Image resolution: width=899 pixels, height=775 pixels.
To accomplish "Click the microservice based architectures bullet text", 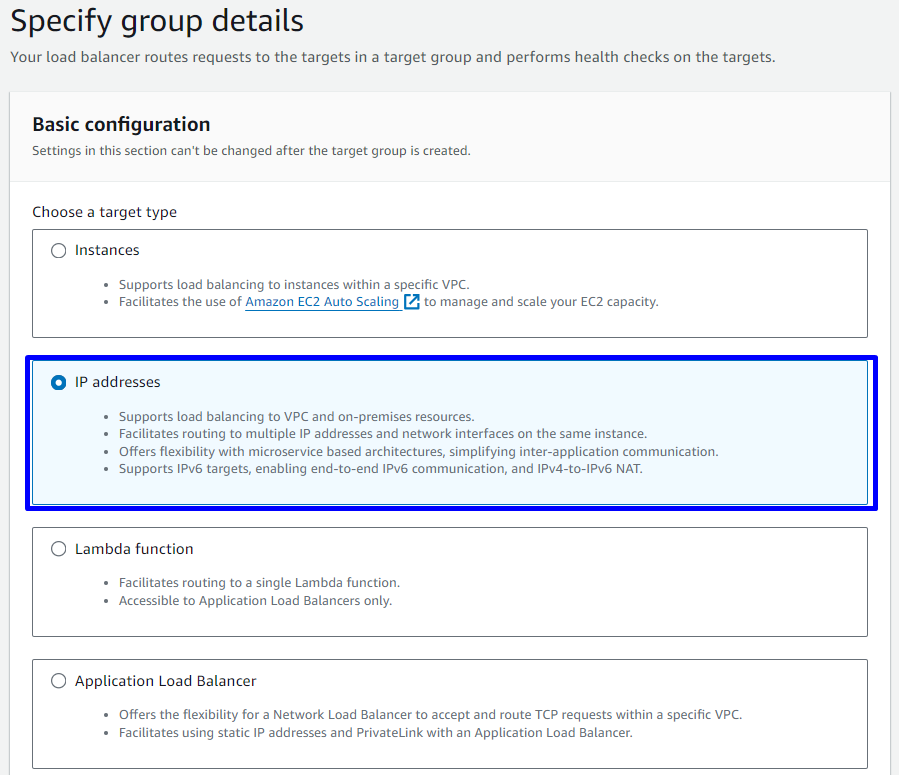I will (x=418, y=451).
